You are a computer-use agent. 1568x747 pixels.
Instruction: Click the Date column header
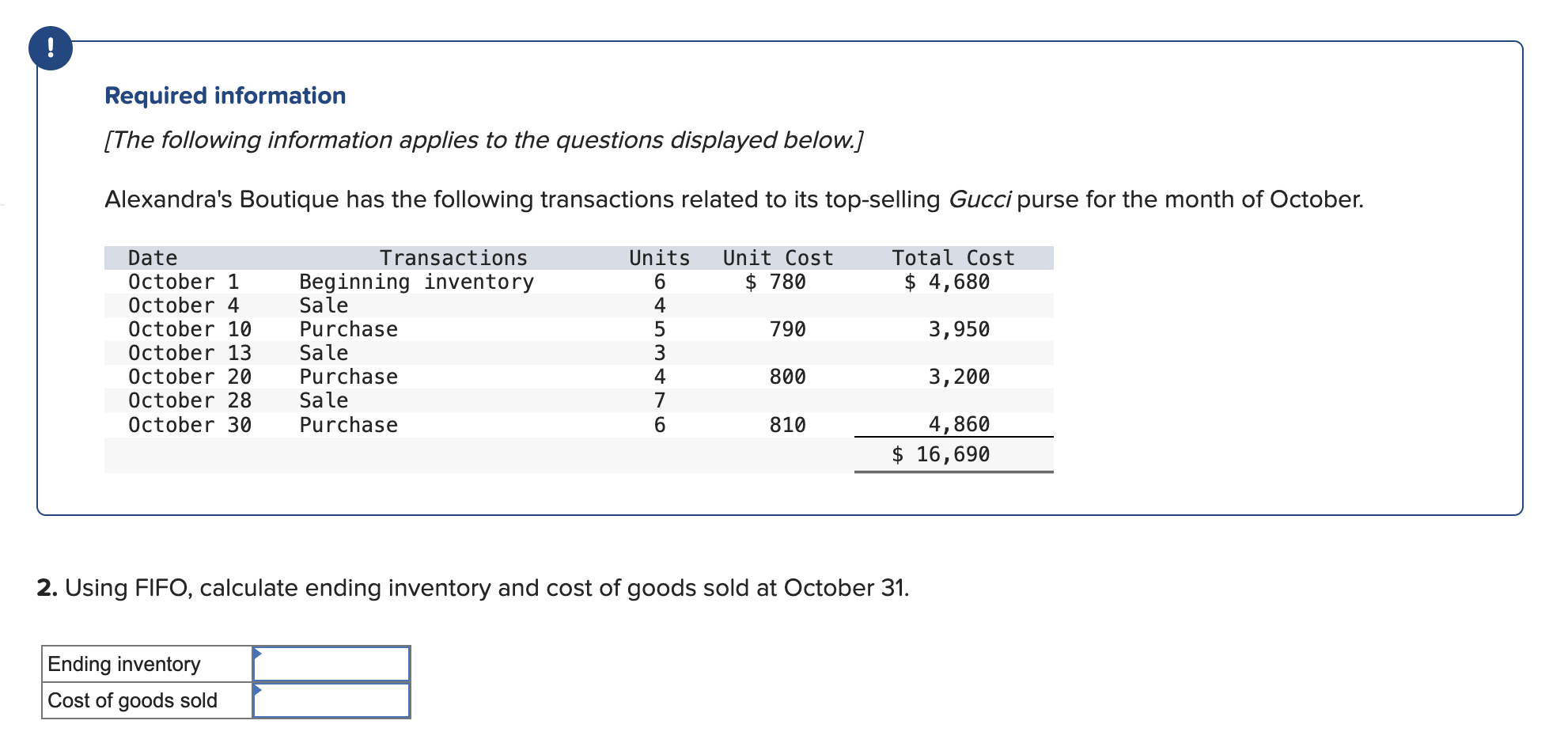[153, 258]
